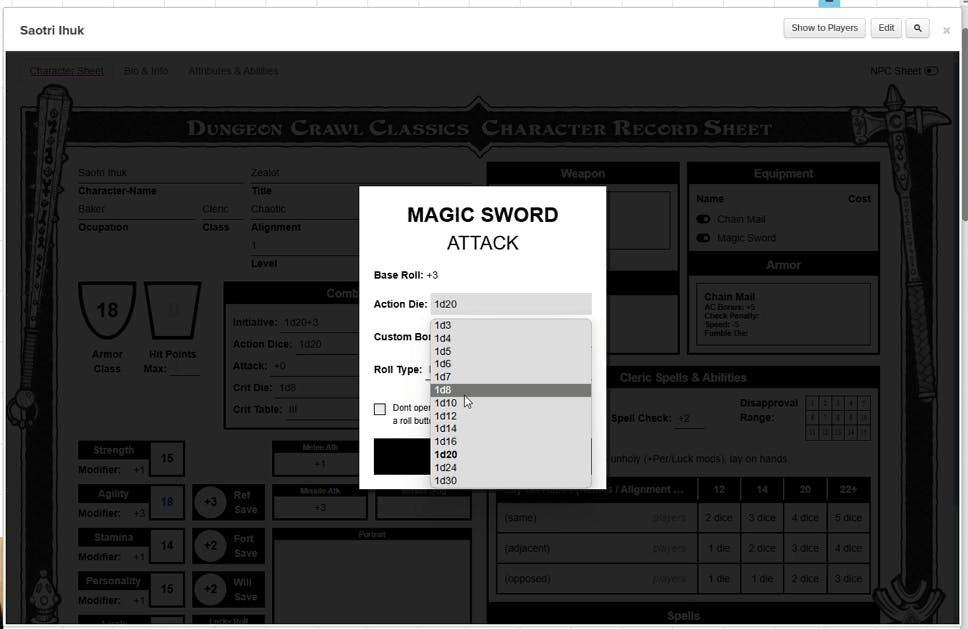Click the magnifier search icon button
The image size is (968, 629).
pyautogui.click(x=917, y=28)
